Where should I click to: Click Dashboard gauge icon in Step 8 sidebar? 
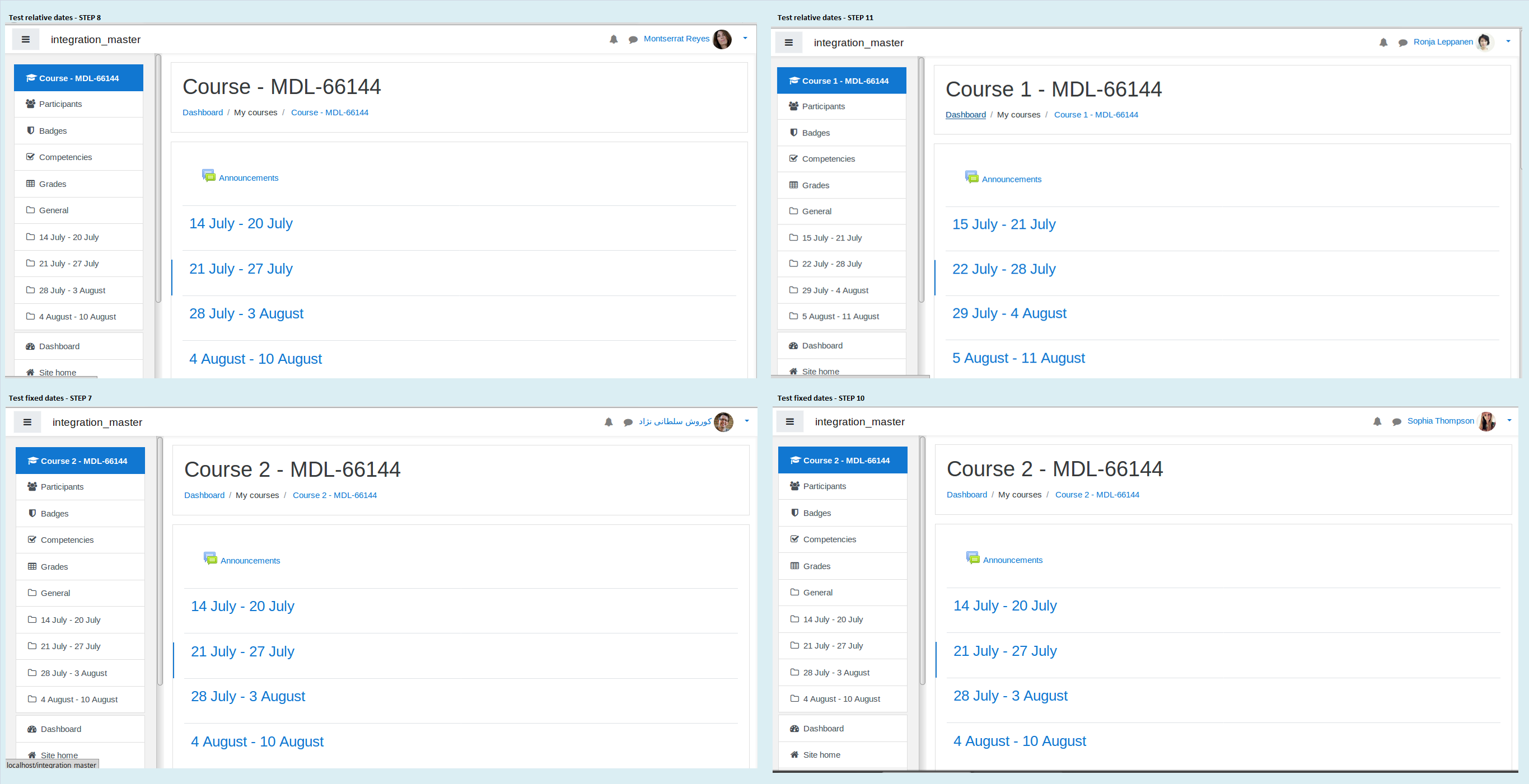point(31,346)
